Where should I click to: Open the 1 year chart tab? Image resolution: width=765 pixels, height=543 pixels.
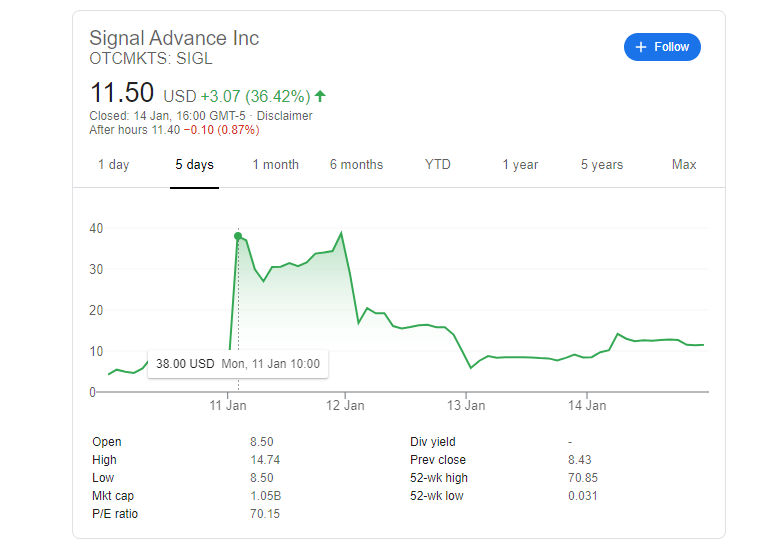(520, 164)
